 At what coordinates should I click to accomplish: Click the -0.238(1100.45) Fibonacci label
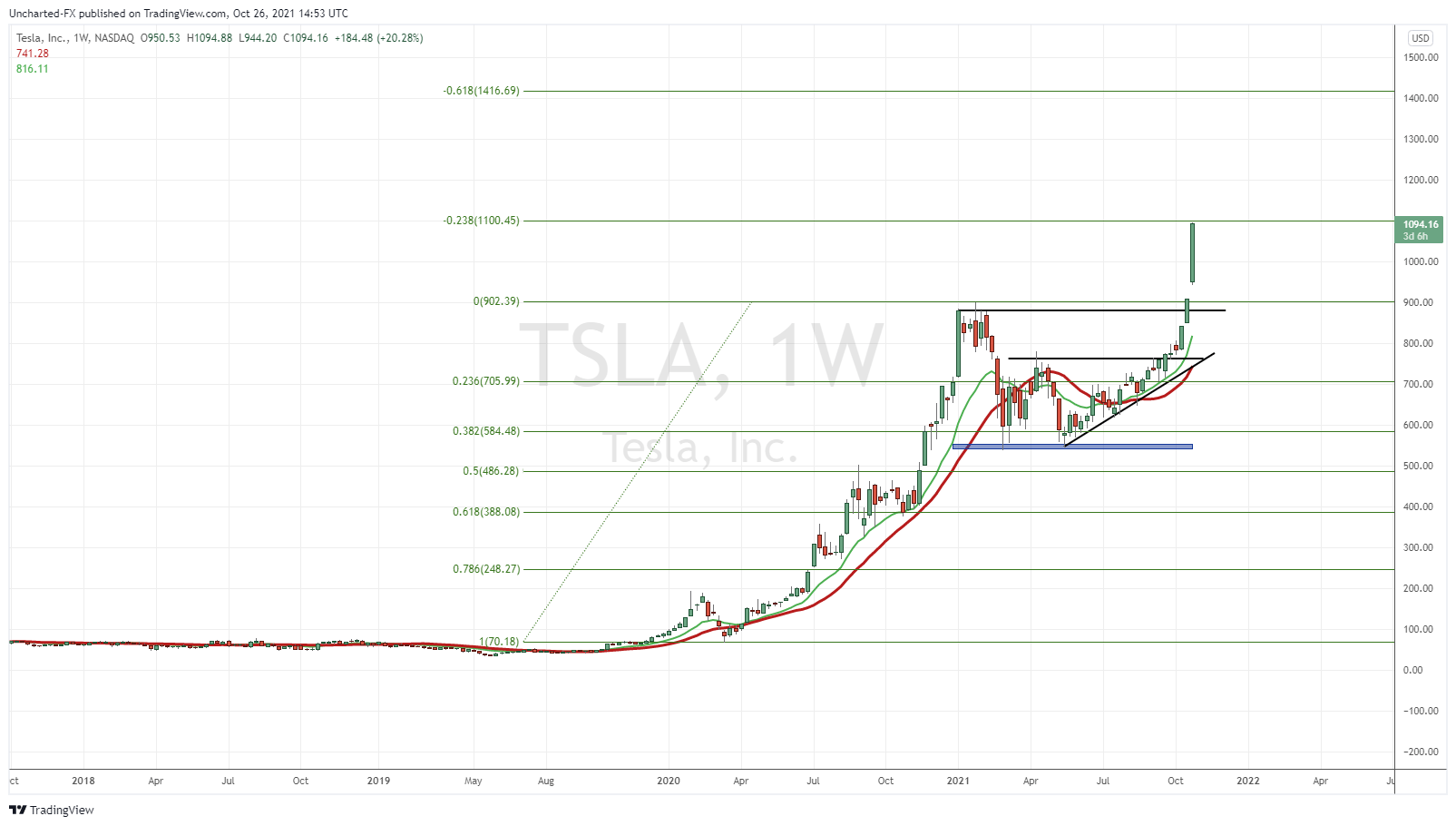(x=482, y=221)
